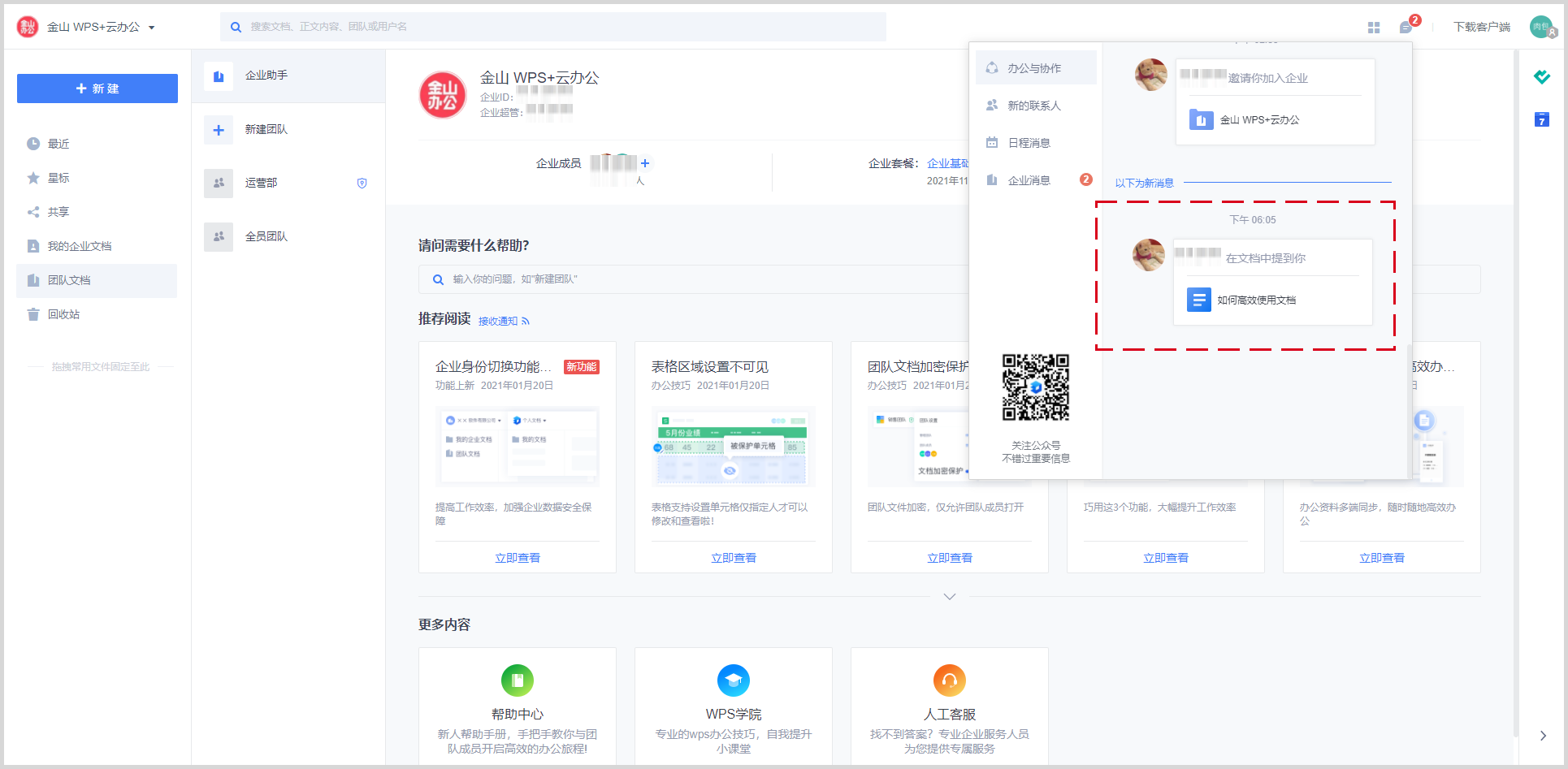The height and width of the screenshot is (769, 1568).
Task: Click 新建团队 plus icon
Action: coord(219,130)
